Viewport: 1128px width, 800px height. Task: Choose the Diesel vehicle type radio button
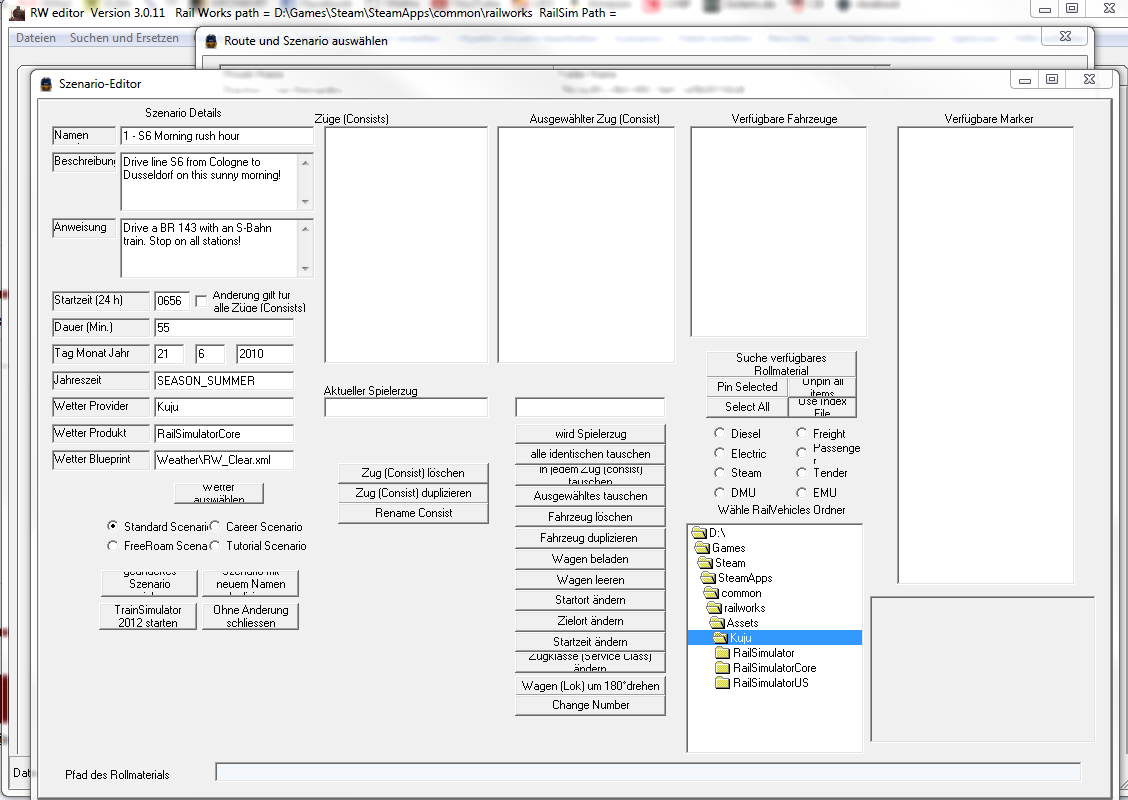pos(720,434)
